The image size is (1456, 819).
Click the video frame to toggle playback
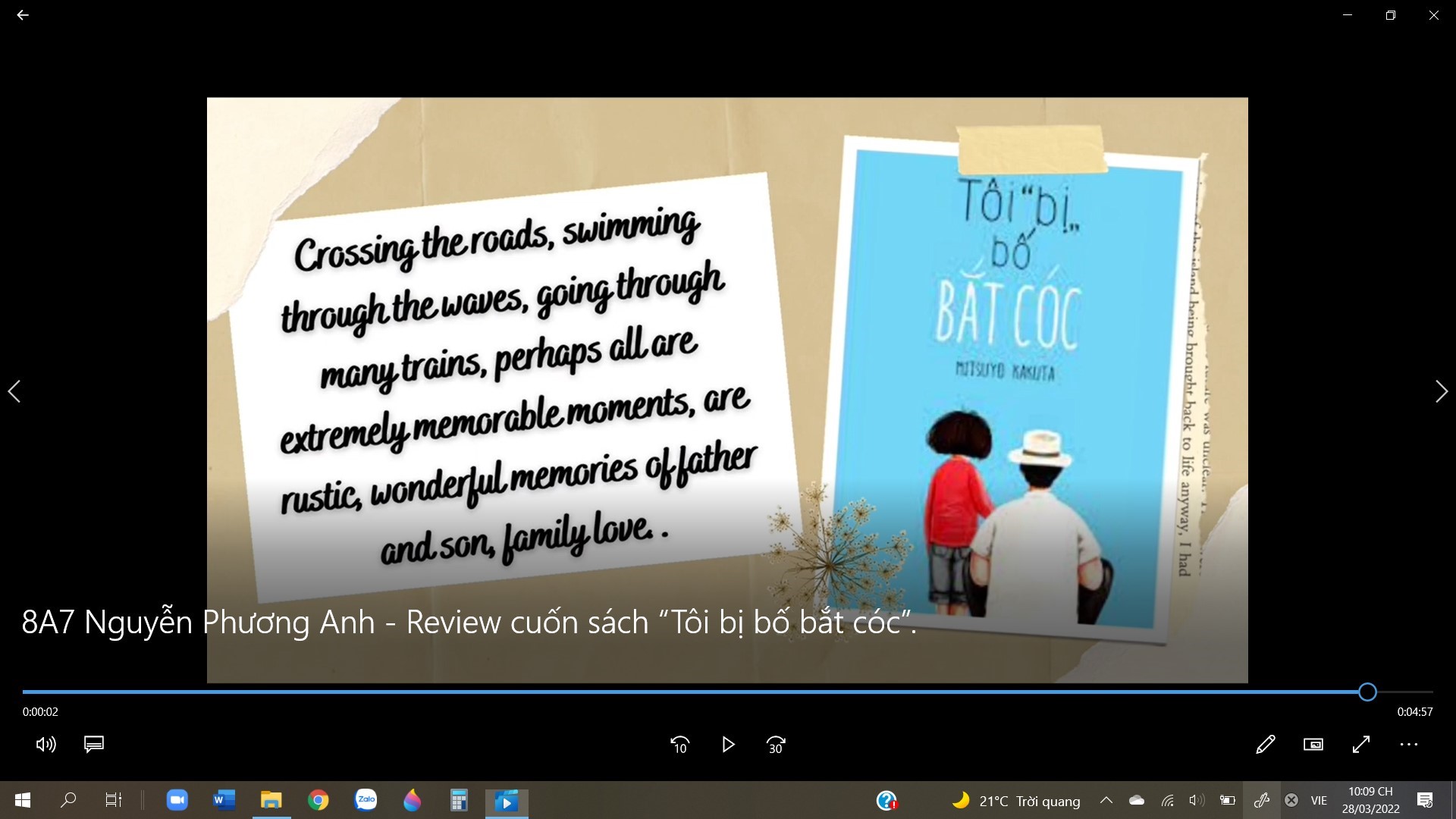pyautogui.click(x=727, y=390)
